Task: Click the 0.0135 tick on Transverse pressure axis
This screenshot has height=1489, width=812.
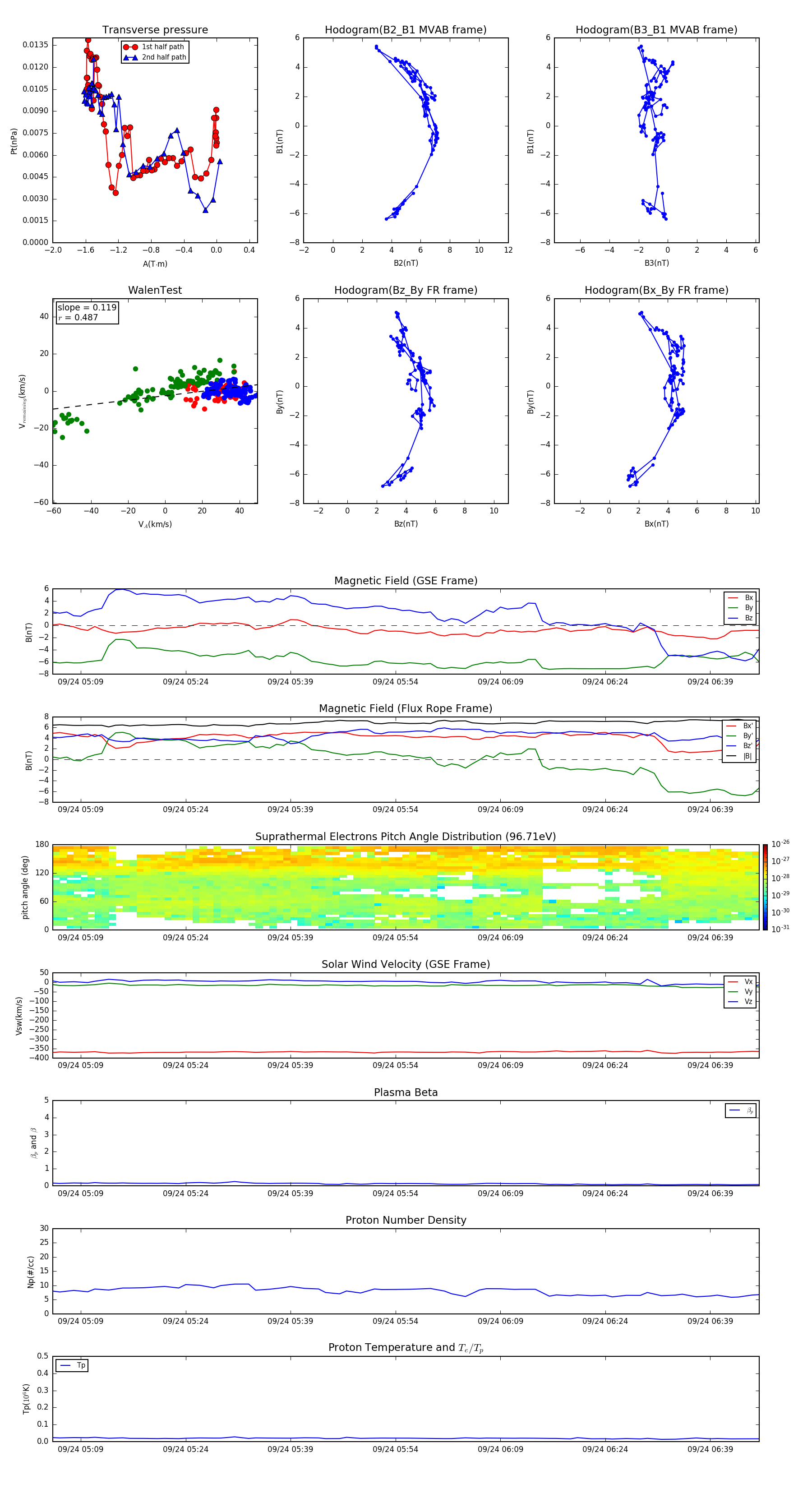Action: (35, 45)
